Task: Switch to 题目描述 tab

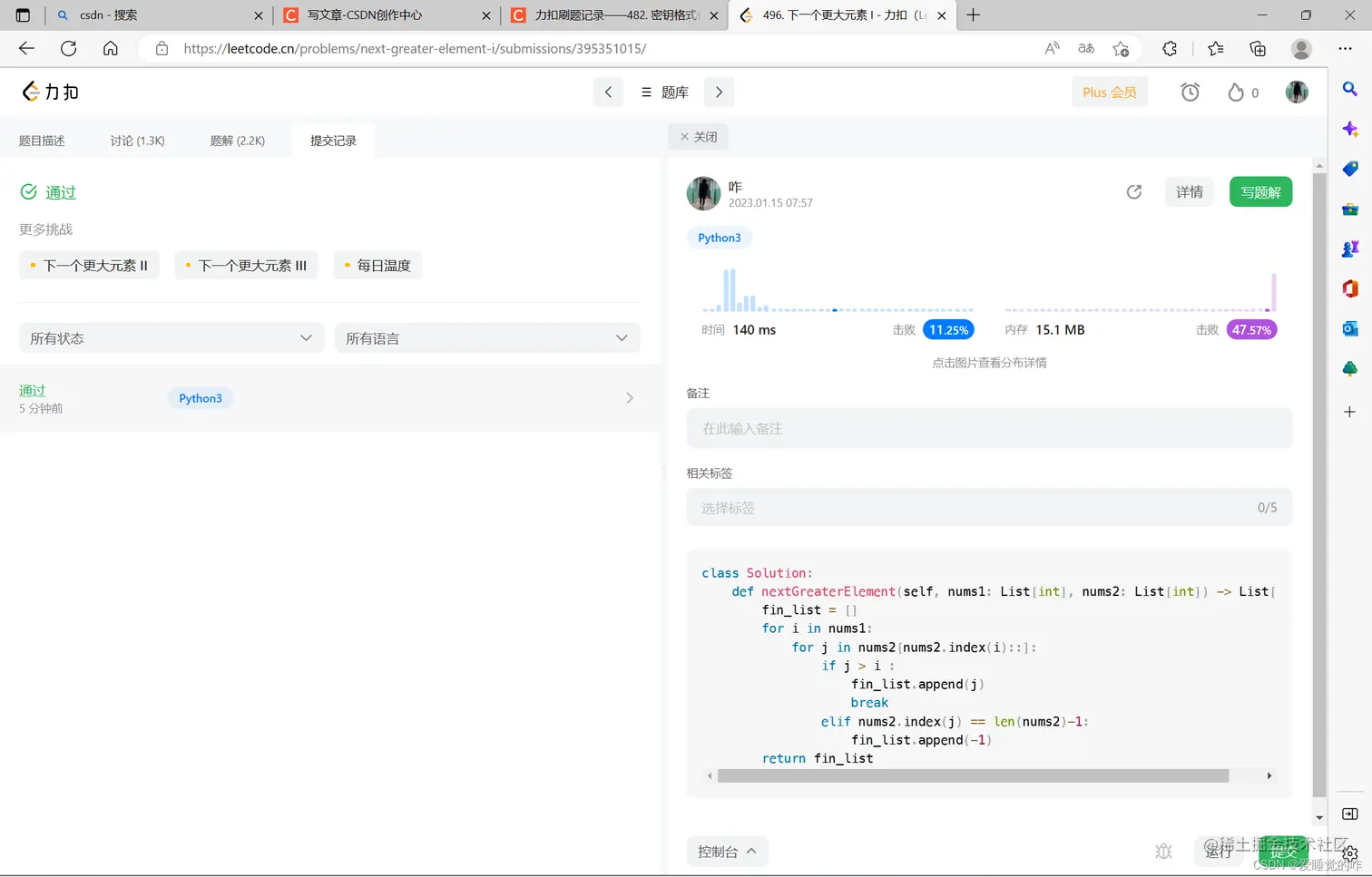Action: click(42, 141)
